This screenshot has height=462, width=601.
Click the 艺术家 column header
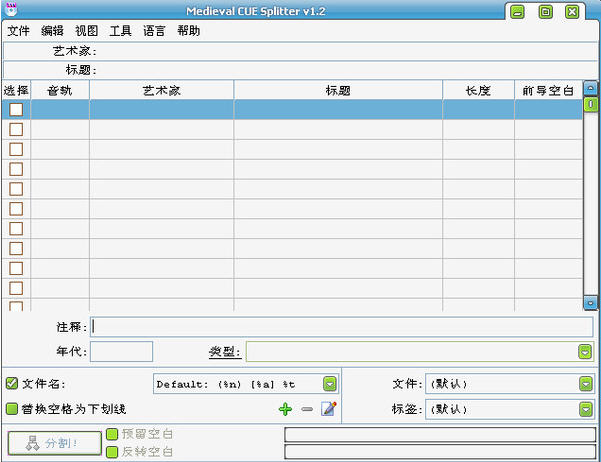click(x=161, y=90)
